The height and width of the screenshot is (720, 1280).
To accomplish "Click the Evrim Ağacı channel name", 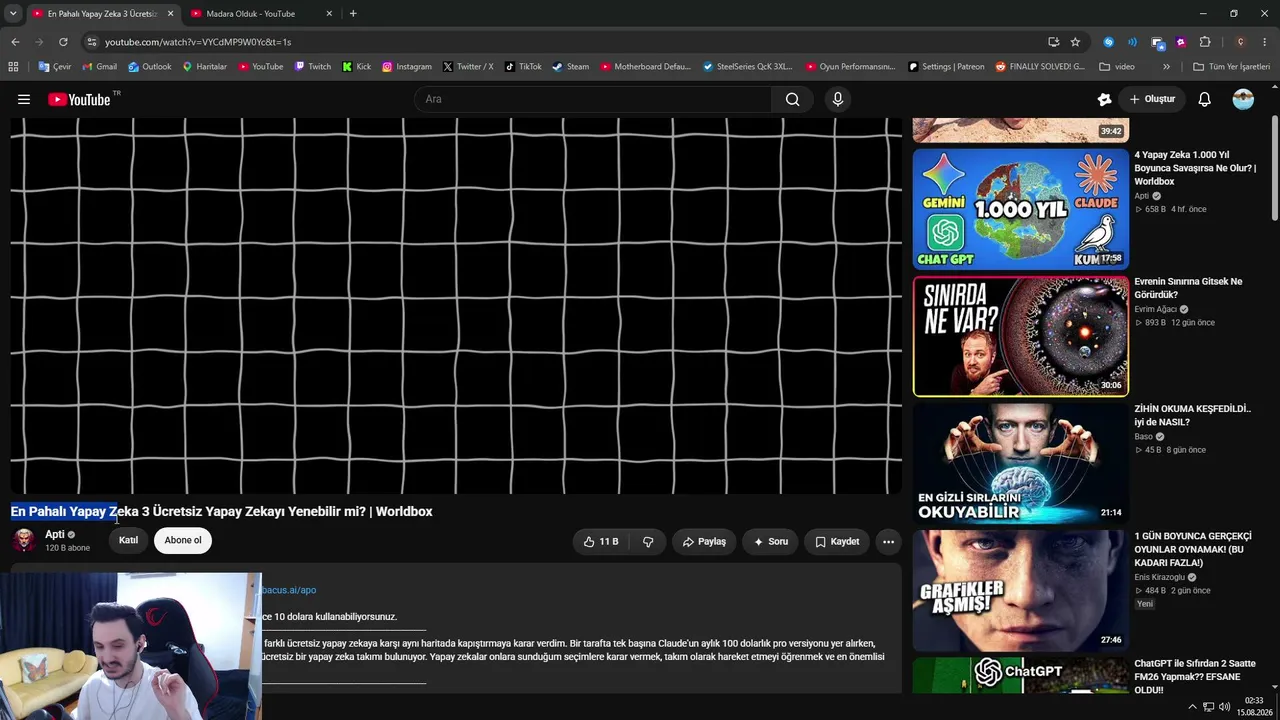I will tap(1155, 309).
